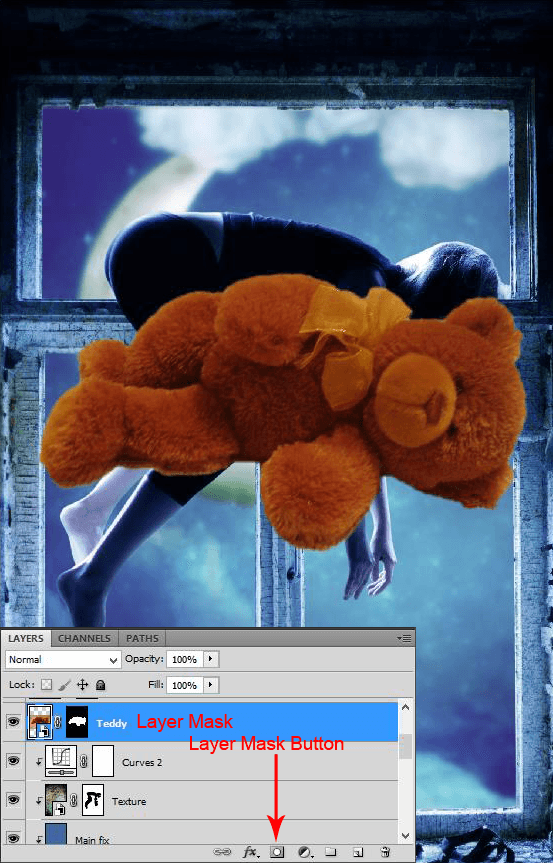Click the link layers icon
Image resolution: width=553 pixels, height=863 pixels.
222,852
